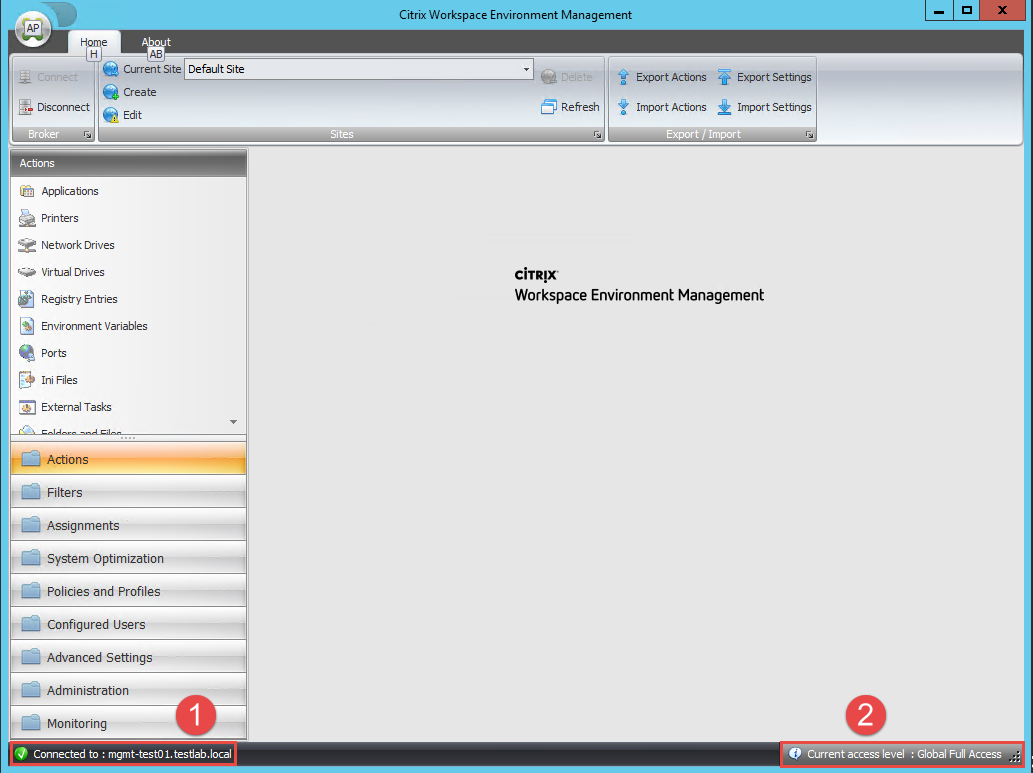
Task: Click the access level info icon
Action: click(x=795, y=753)
